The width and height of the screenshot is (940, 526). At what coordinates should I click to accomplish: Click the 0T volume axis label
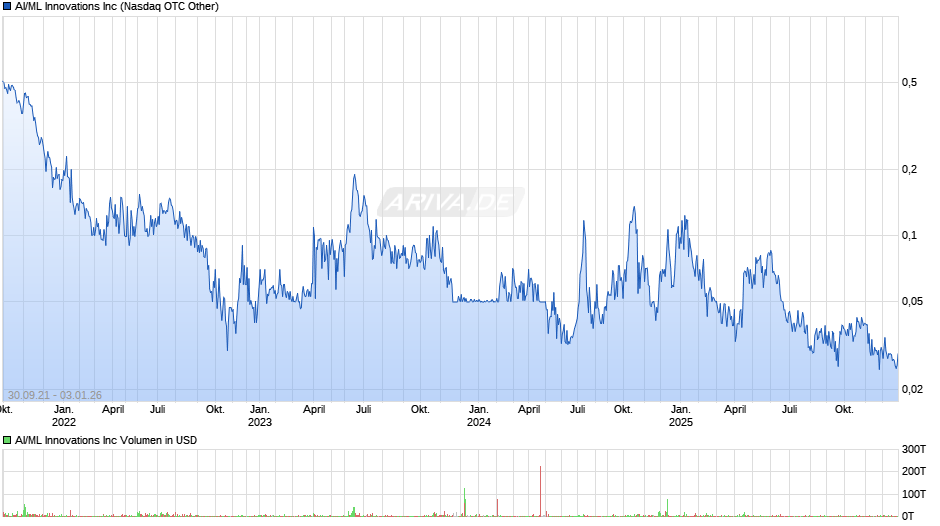click(x=908, y=516)
